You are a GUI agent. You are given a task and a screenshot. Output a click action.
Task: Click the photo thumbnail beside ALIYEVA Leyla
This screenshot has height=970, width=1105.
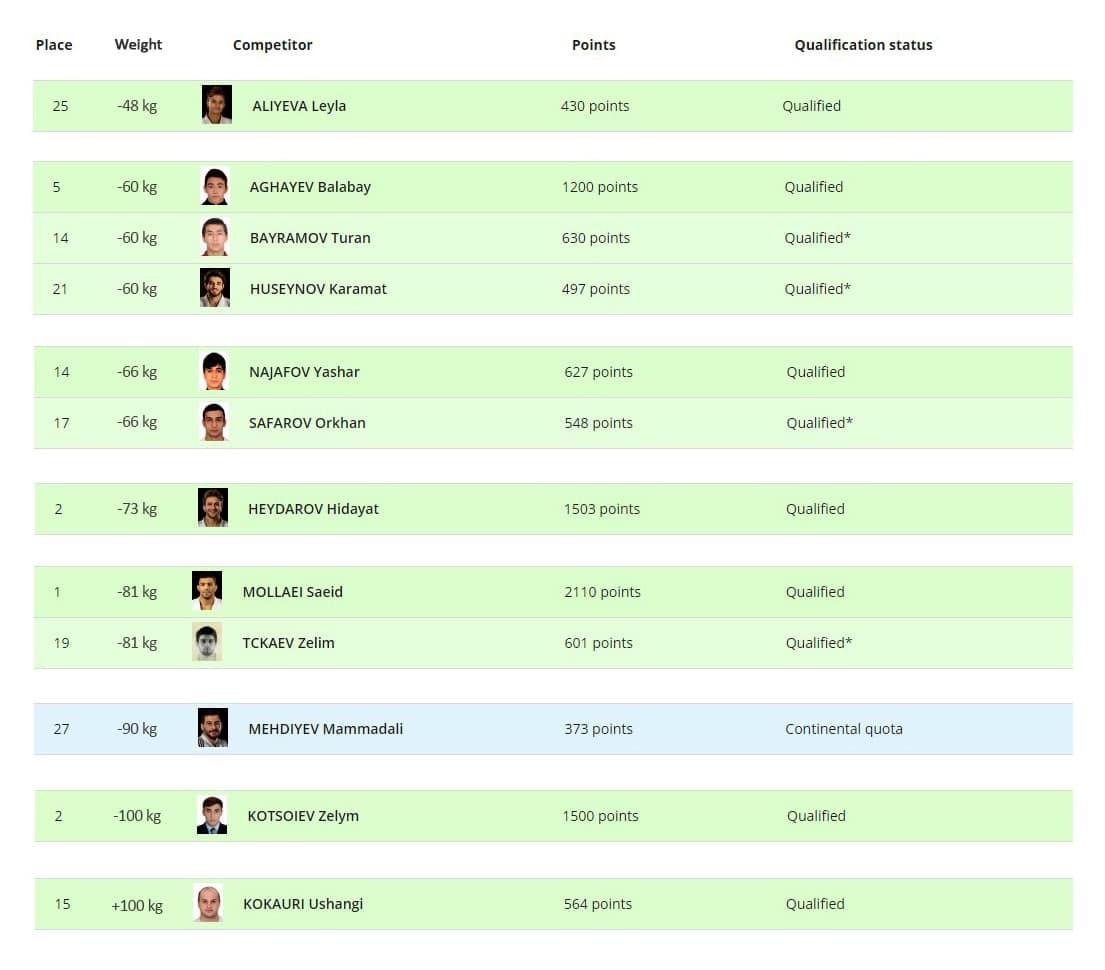click(216, 105)
